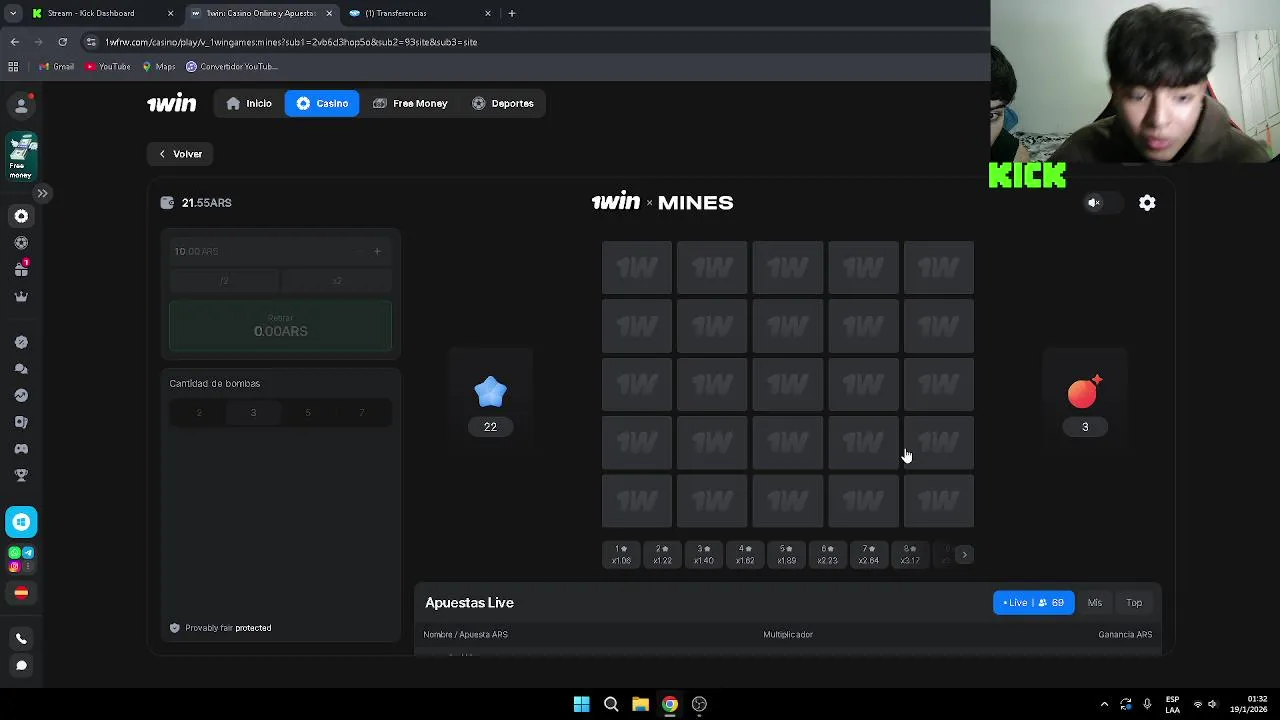Change language via the Spanish flag icon
The image size is (1280, 720).
21,592
